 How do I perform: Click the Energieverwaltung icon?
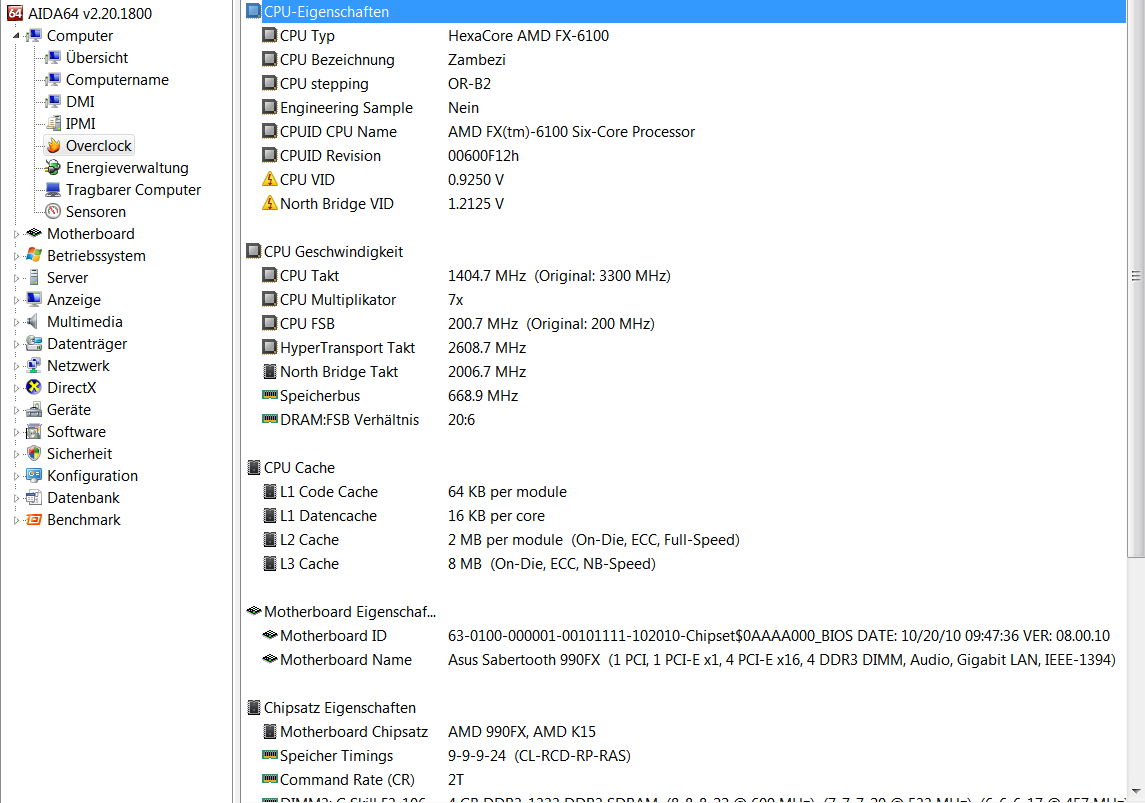(53, 167)
